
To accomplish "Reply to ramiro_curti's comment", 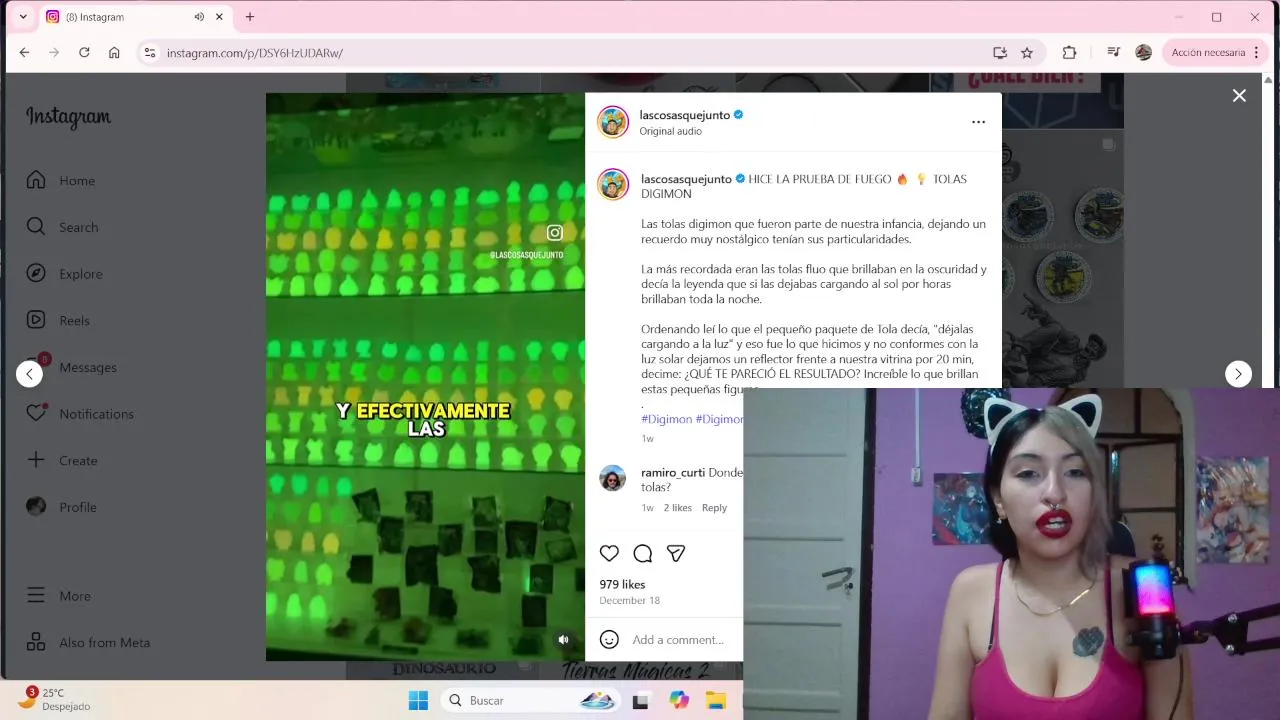I will click(x=714, y=508).
